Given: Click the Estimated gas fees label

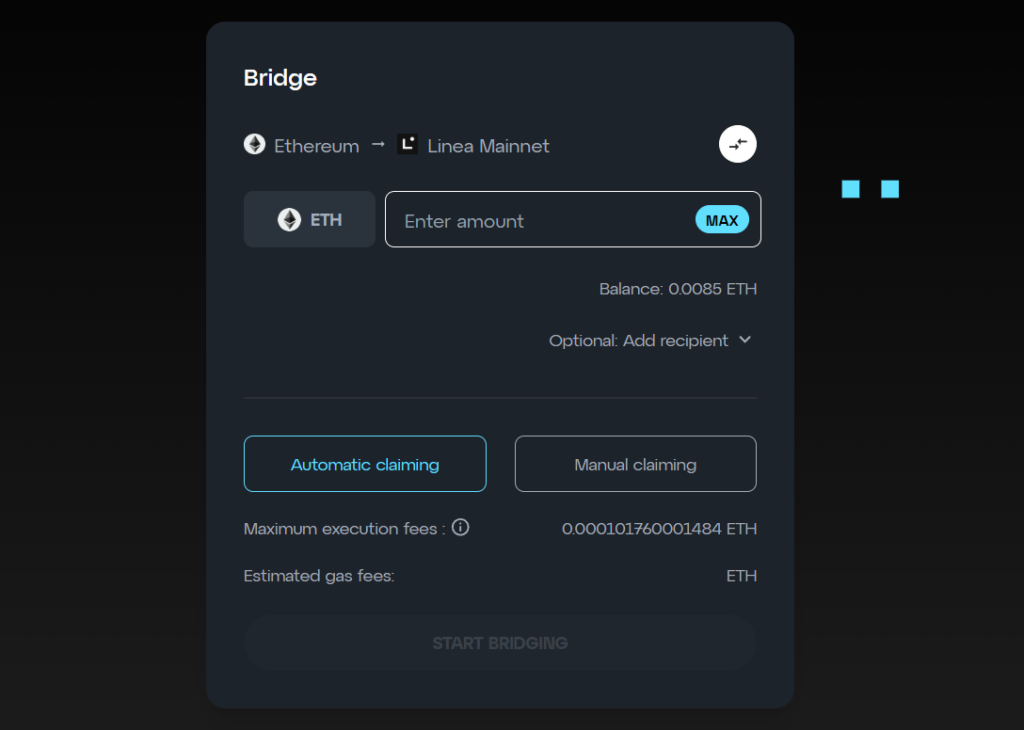Looking at the screenshot, I should (319, 576).
